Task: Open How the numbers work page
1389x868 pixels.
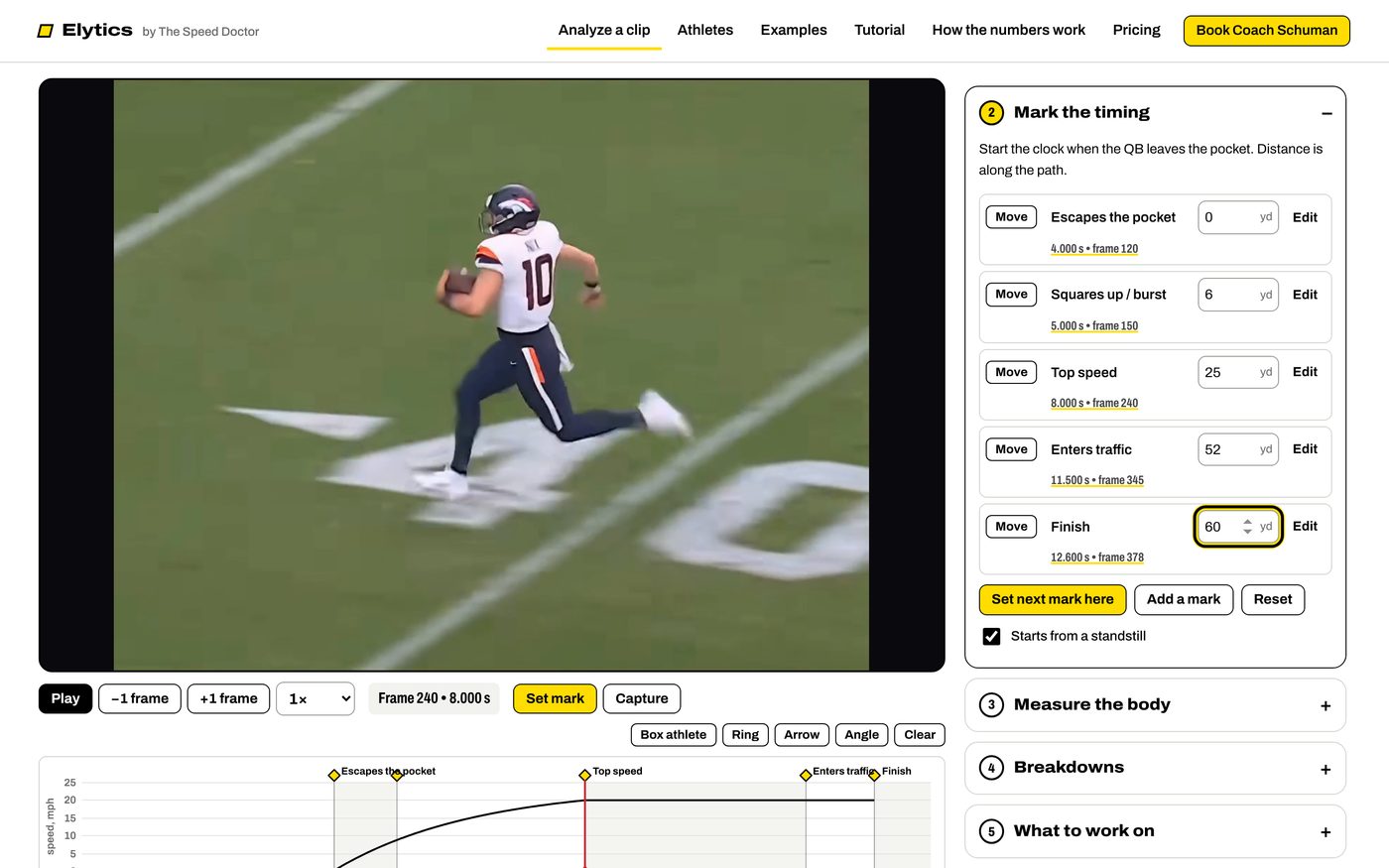Action: (1009, 30)
